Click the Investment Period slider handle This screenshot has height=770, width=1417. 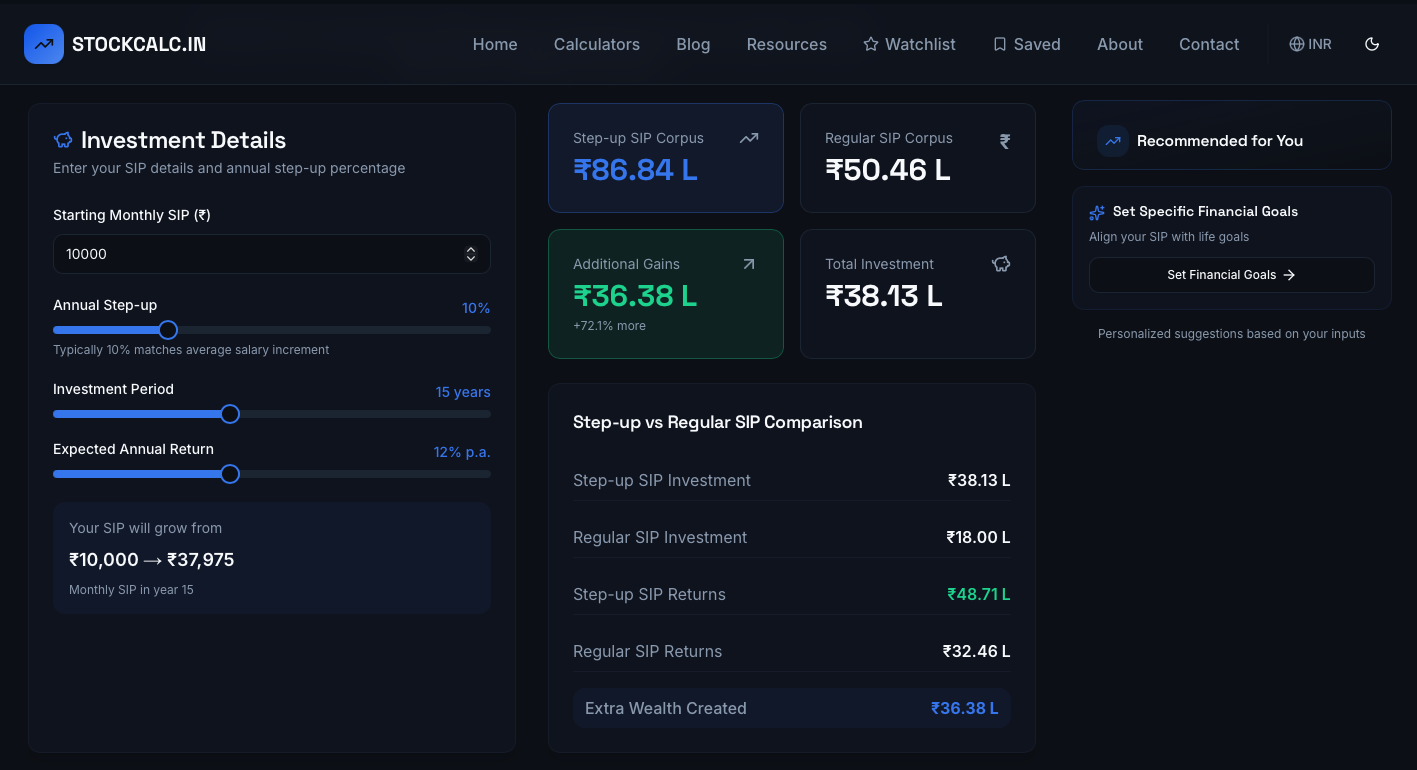(230, 413)
